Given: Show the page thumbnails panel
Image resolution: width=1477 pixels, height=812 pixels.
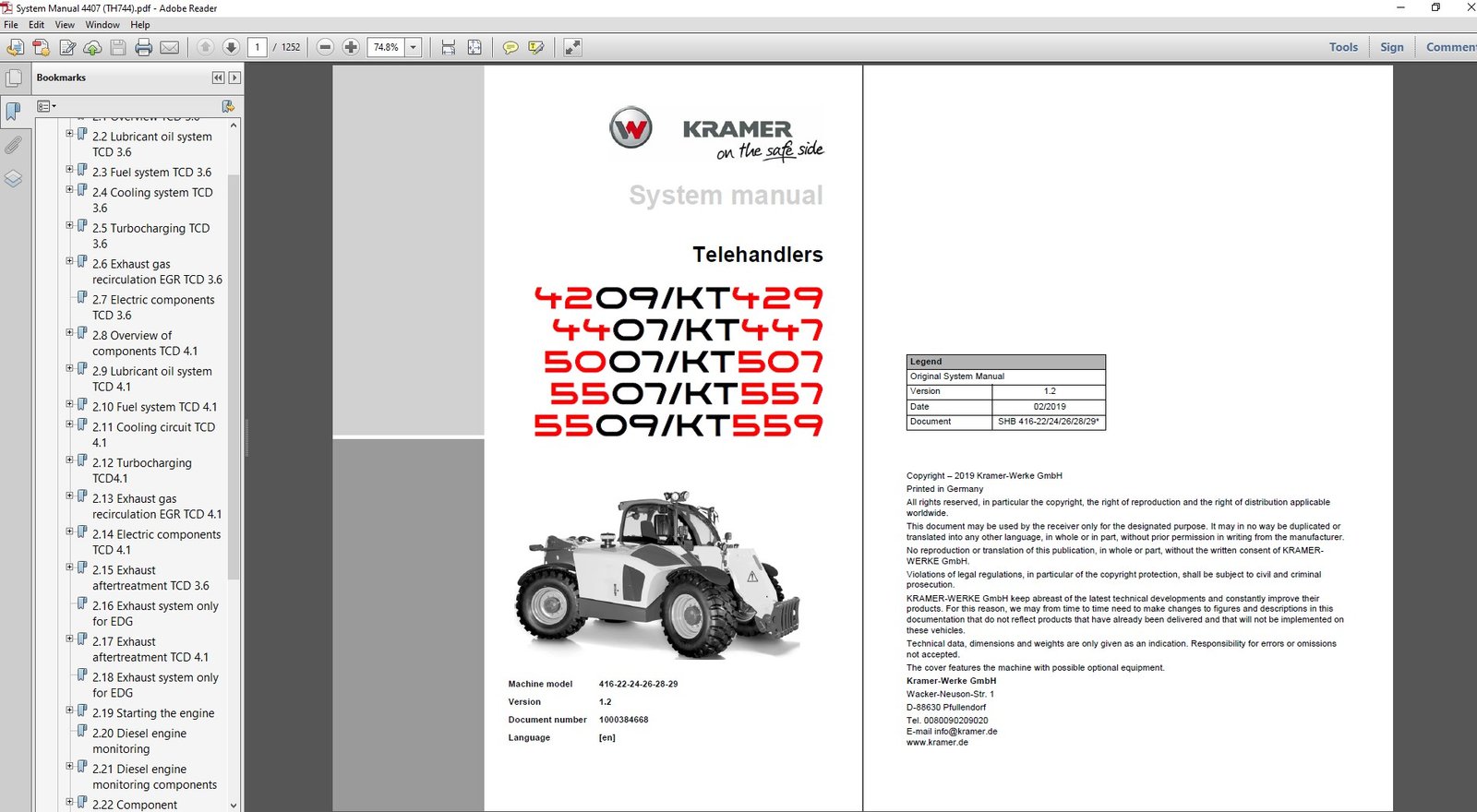Looking at the screenshot, I should (14, 78).
